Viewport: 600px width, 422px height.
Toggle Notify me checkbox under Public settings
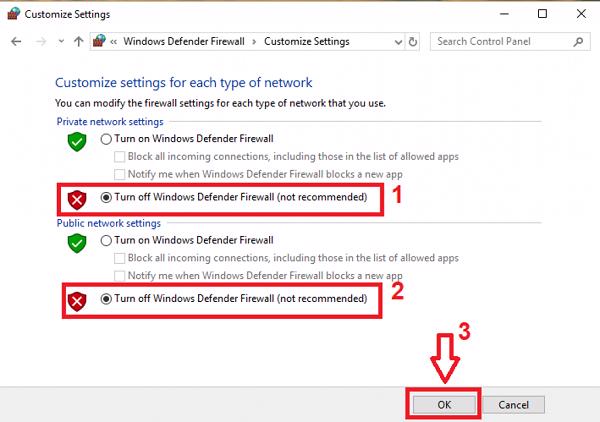(x=120, y=275)
